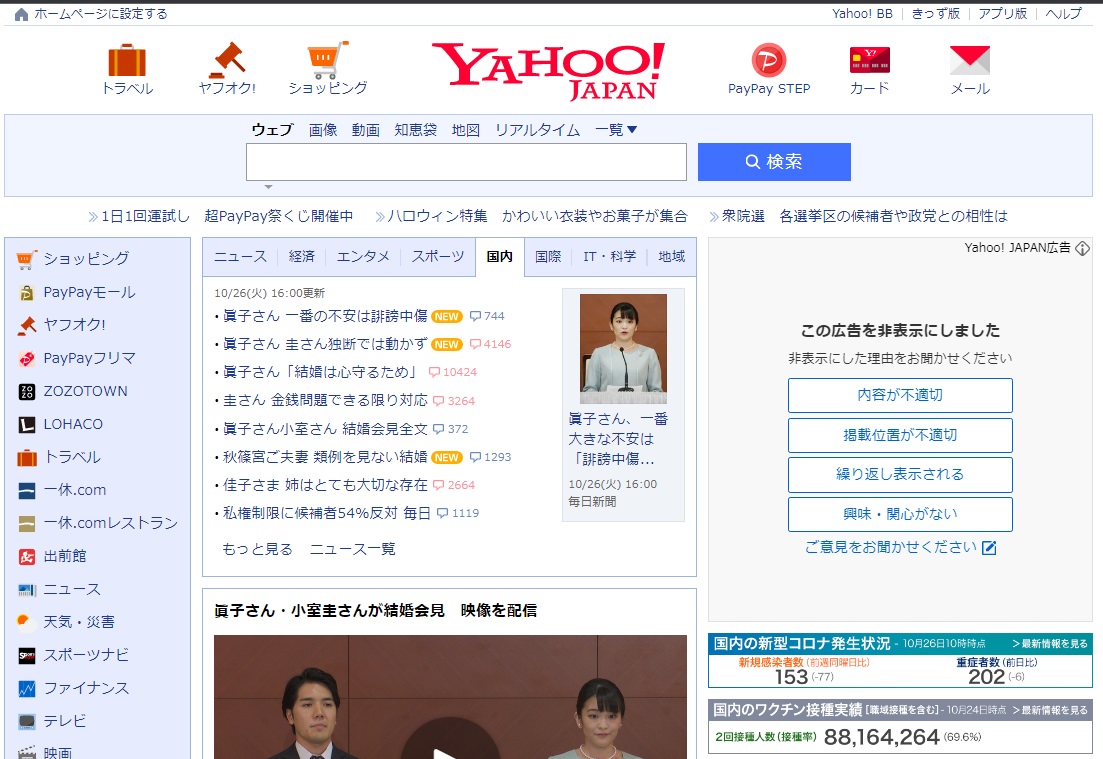Click the 一休.comレストラン sidebar icon
The width and height of the screenshot is (1103, 759).
(26, 523)
